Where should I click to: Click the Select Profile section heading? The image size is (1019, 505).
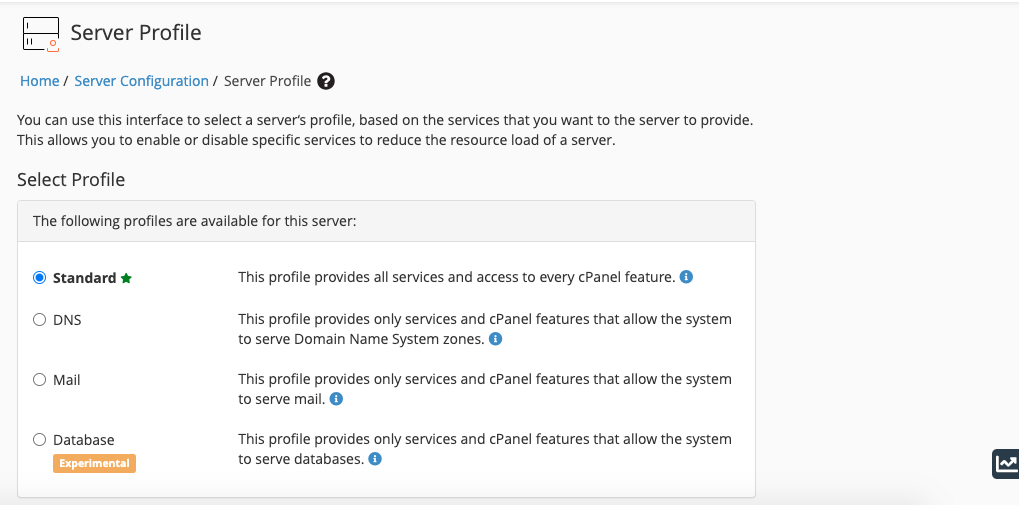pos(71,180)
